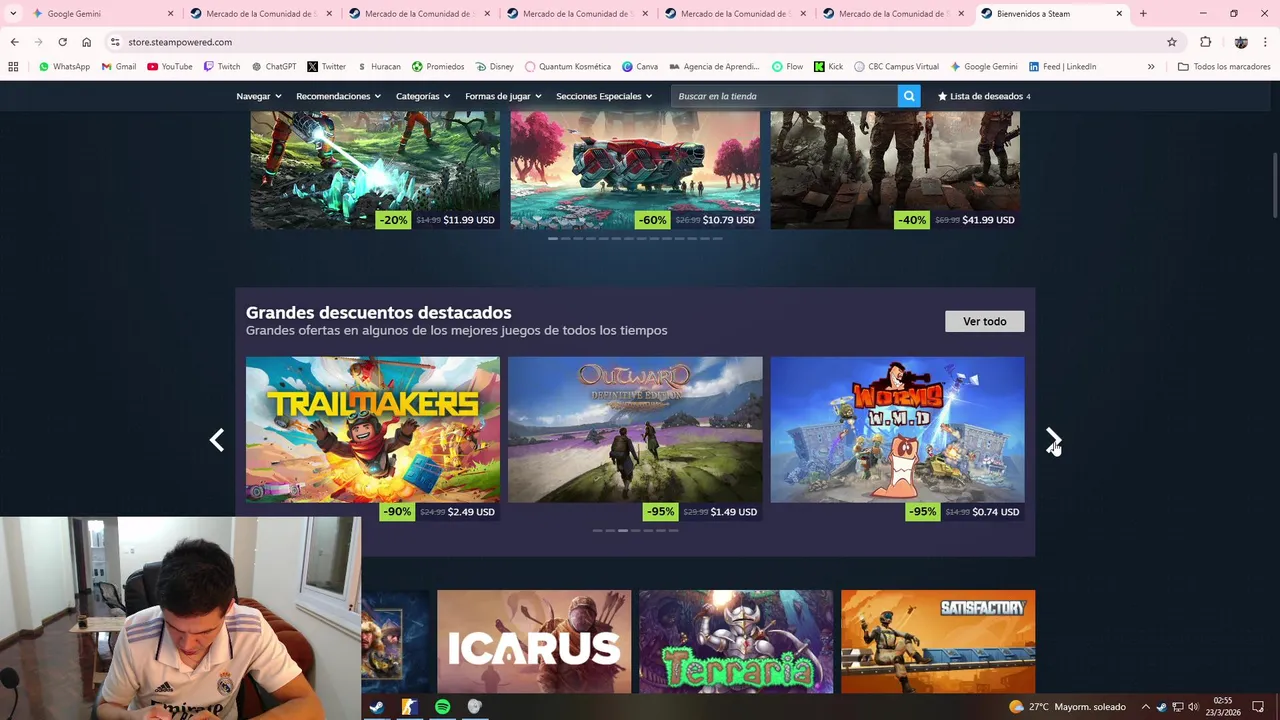Click the Ver todo button
Image resolution: width=1280 pixels, height=720 pixels.
pyautogui.click(x=984, y=321)
